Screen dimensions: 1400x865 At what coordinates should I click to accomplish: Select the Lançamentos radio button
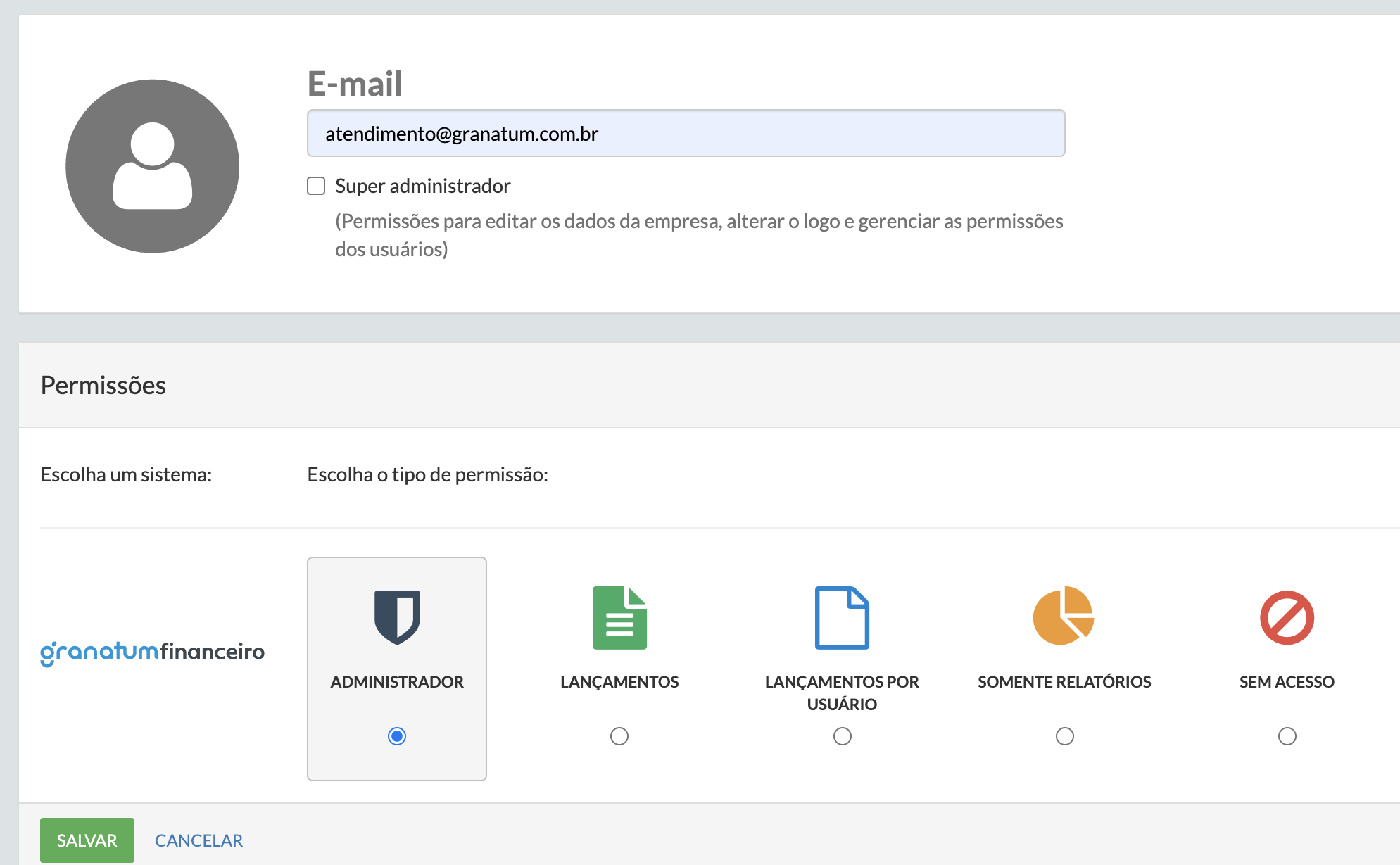(x=619, y=736)
